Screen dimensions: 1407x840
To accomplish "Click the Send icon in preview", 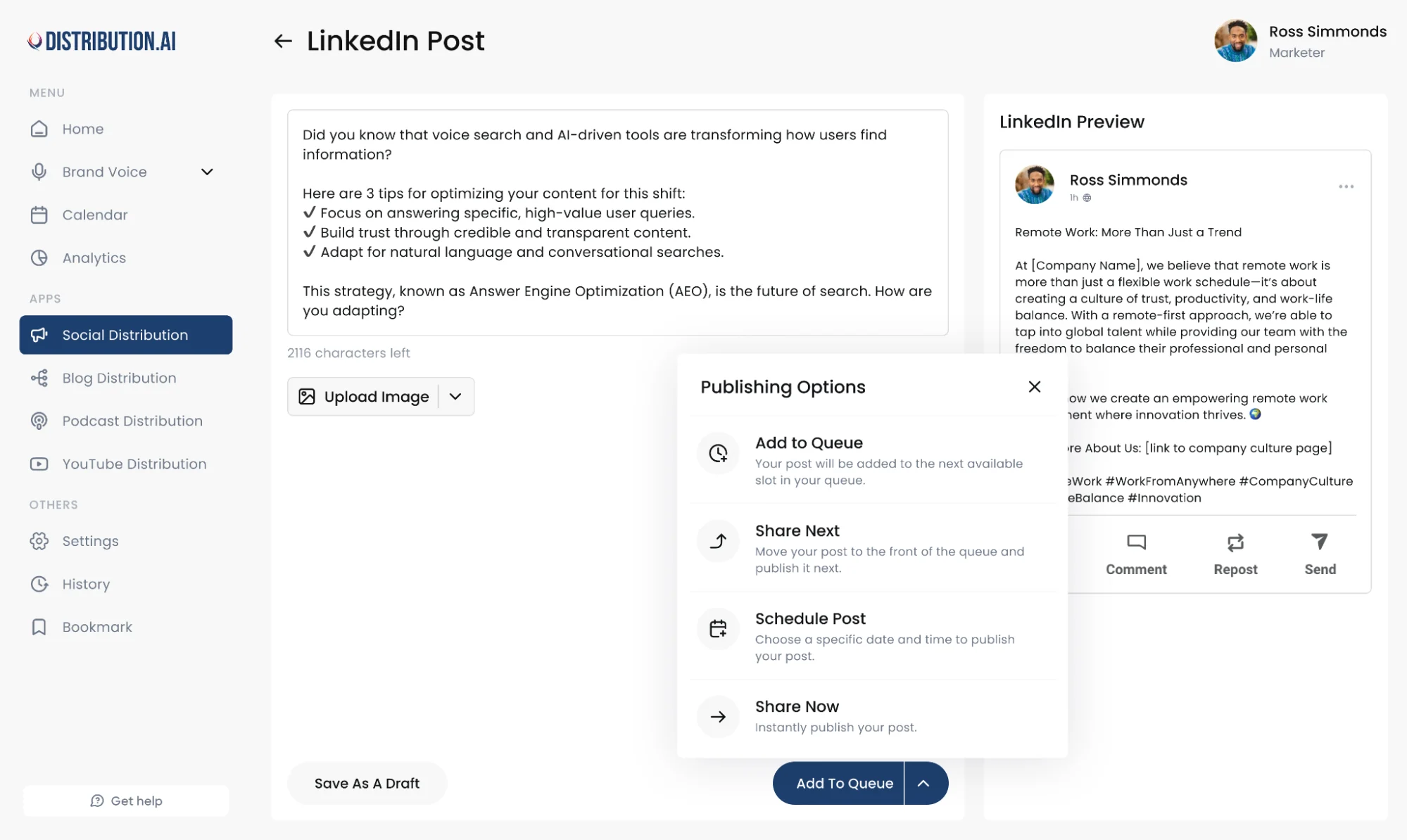I will [x=1319, y=542].
